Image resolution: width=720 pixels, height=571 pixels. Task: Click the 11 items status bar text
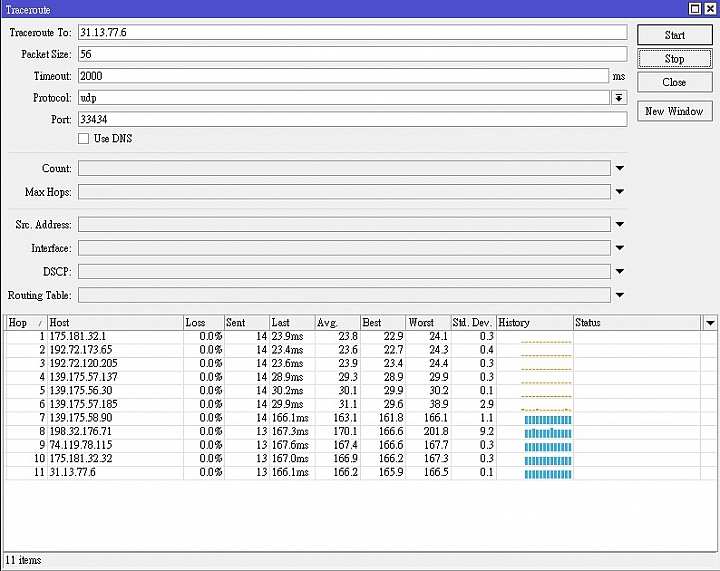coord(23,560)
